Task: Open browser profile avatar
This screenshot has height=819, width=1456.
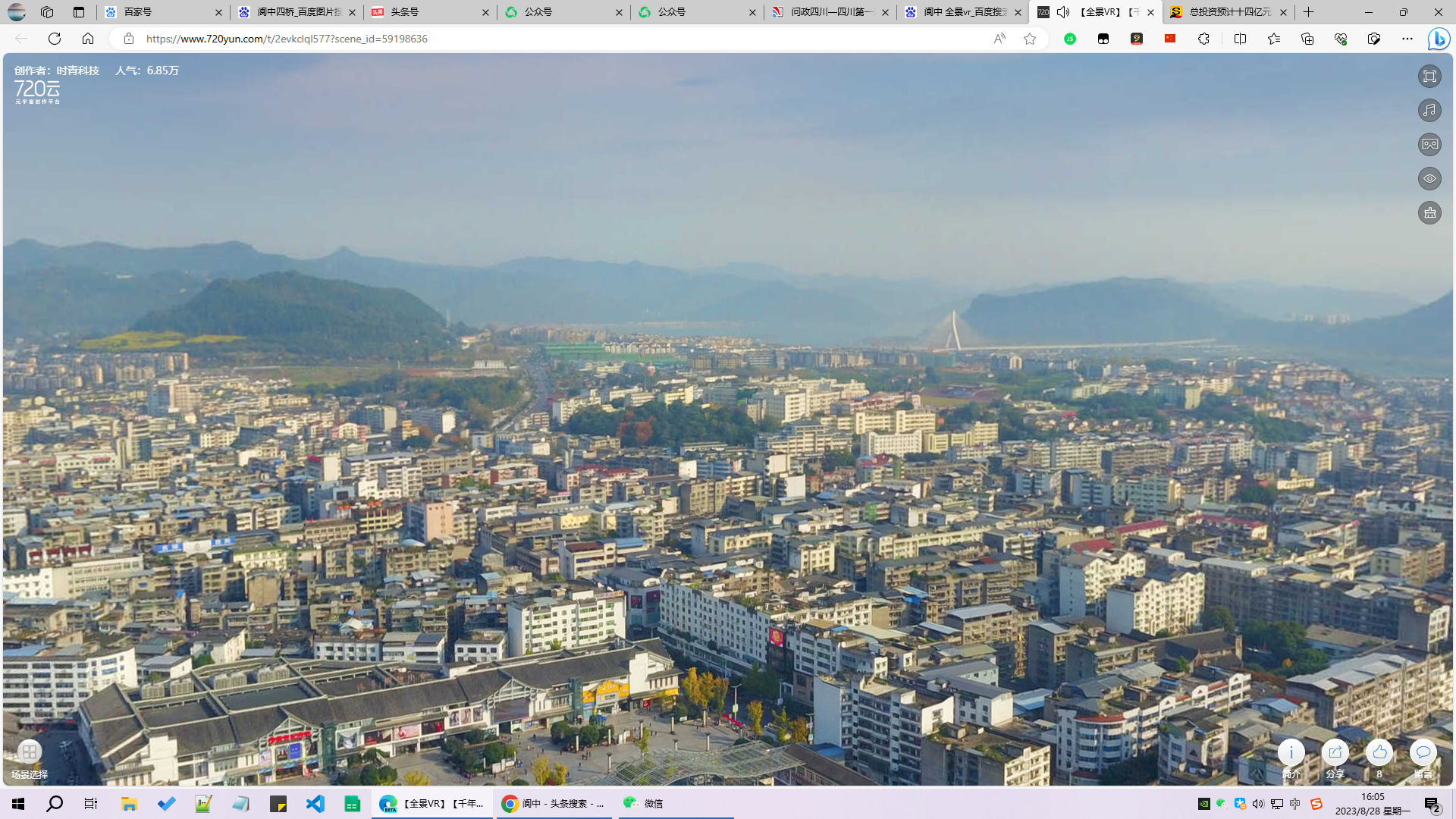Action: 17,12
